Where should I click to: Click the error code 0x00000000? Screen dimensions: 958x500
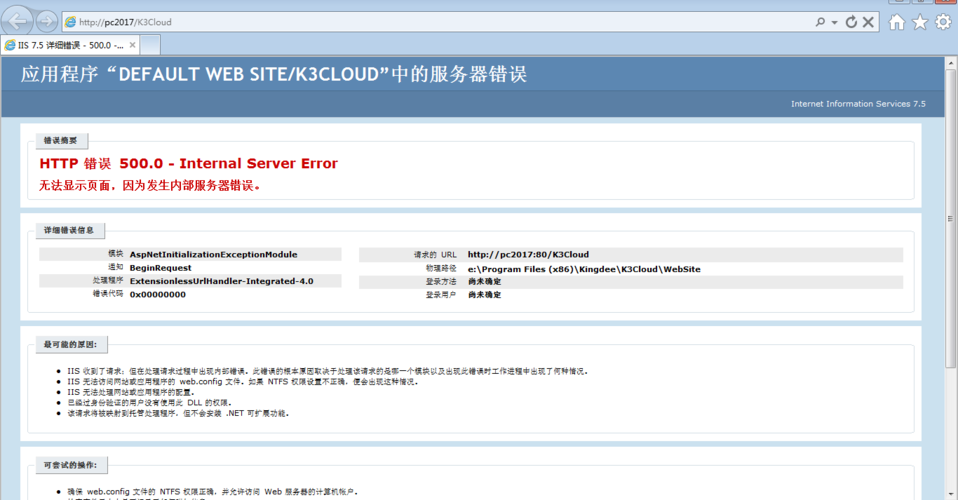pyautogui.click(x=158, y=294)
